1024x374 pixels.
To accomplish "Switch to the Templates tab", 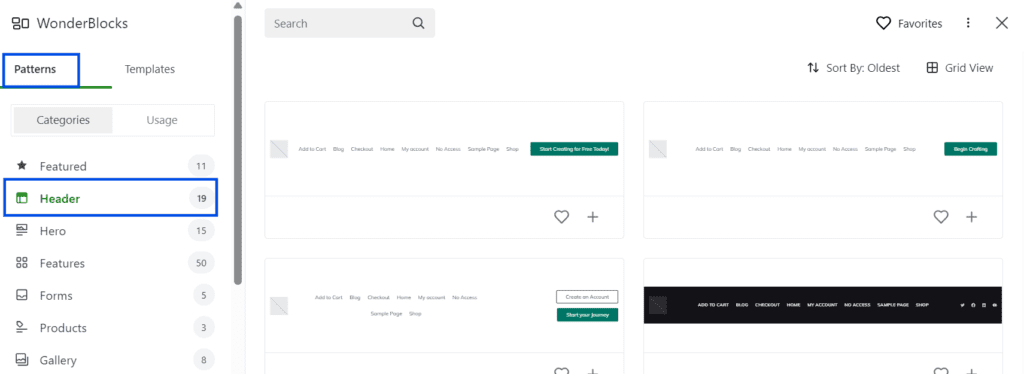I will pos(150,69).
